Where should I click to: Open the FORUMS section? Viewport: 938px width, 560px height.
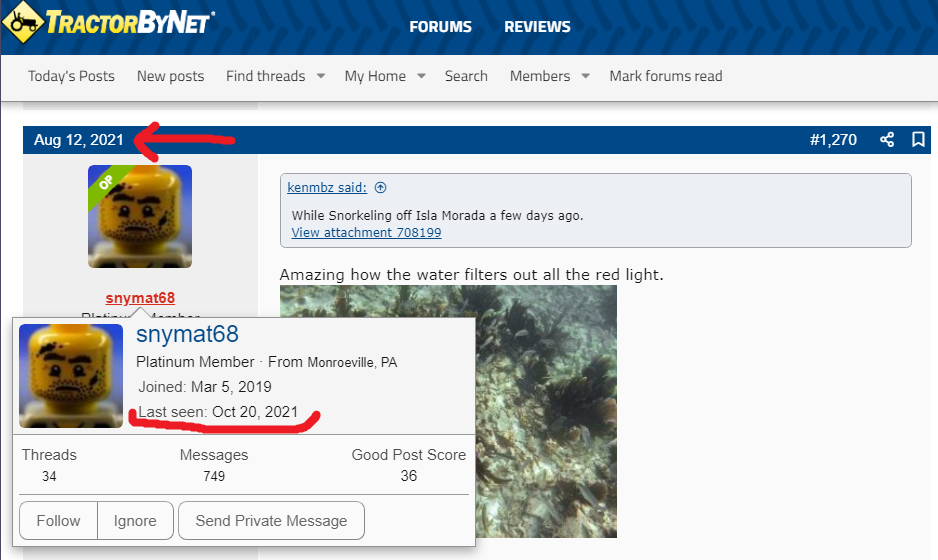440,27
